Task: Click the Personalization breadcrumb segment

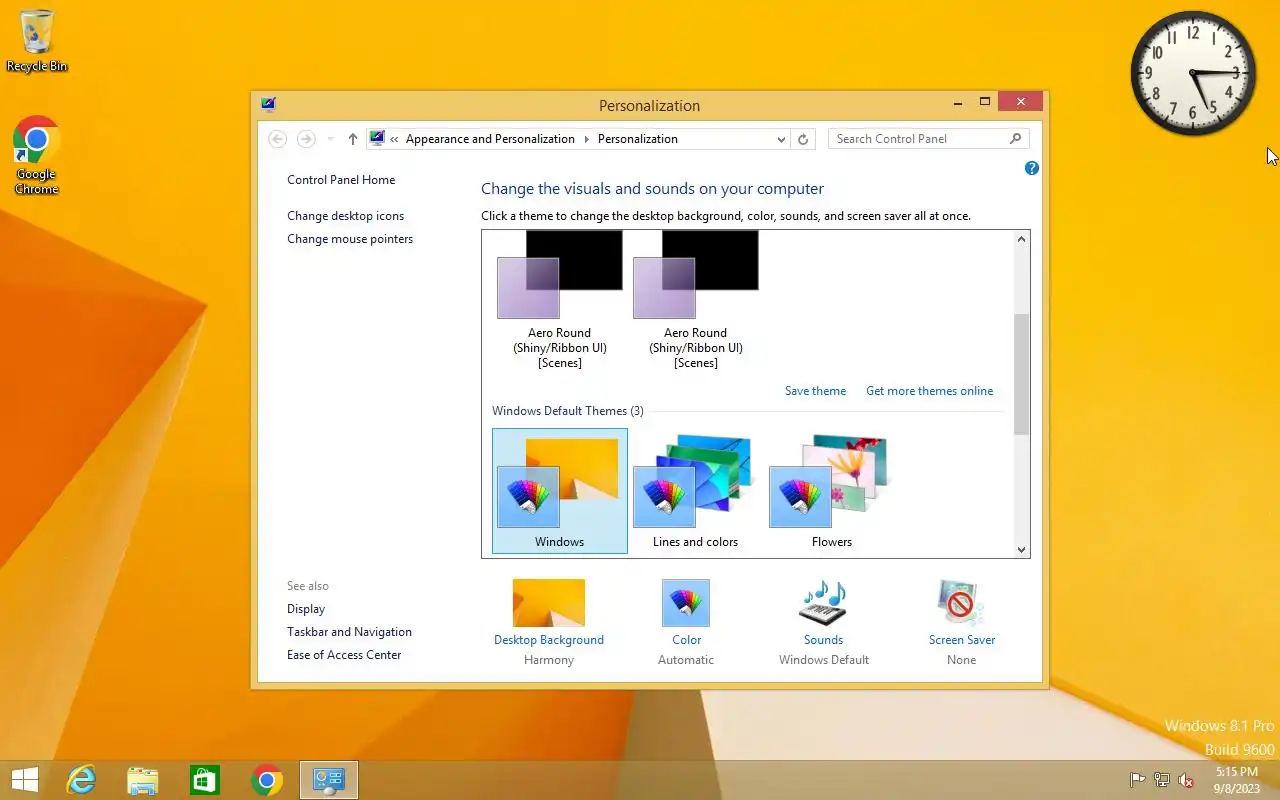Action: tap(637, 139)
